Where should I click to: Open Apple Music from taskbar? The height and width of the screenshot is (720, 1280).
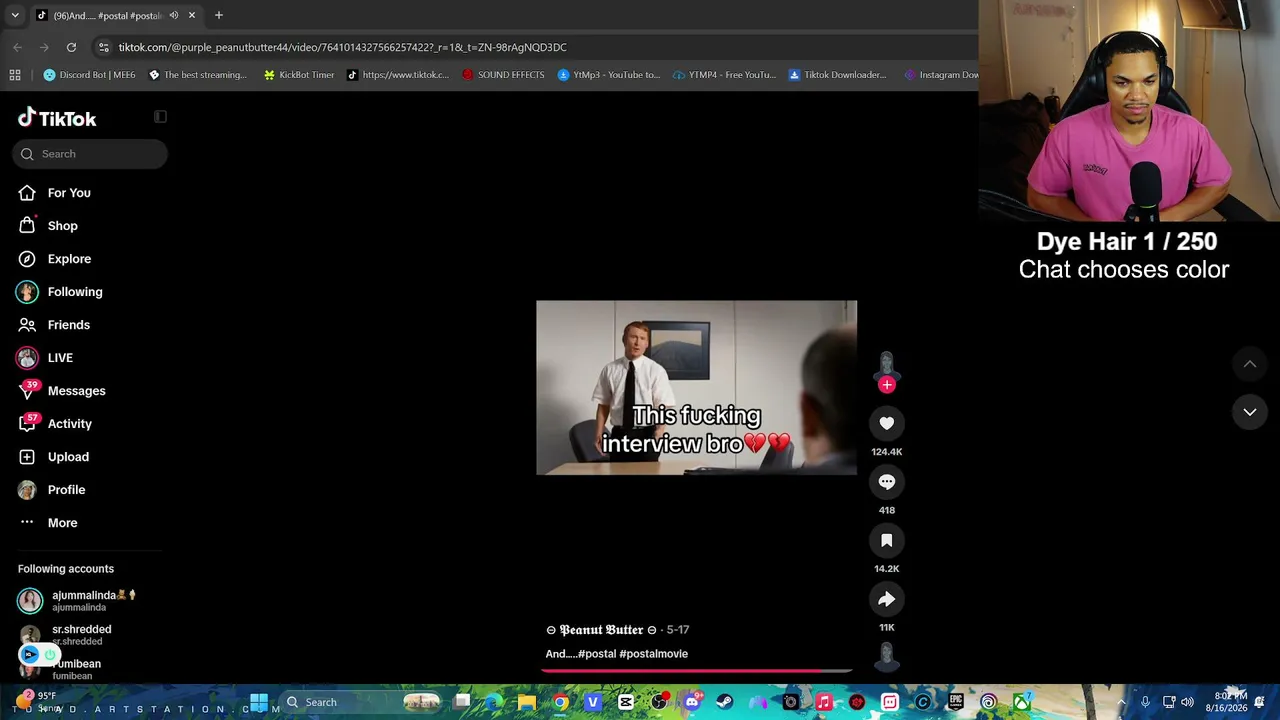[824, 702]
